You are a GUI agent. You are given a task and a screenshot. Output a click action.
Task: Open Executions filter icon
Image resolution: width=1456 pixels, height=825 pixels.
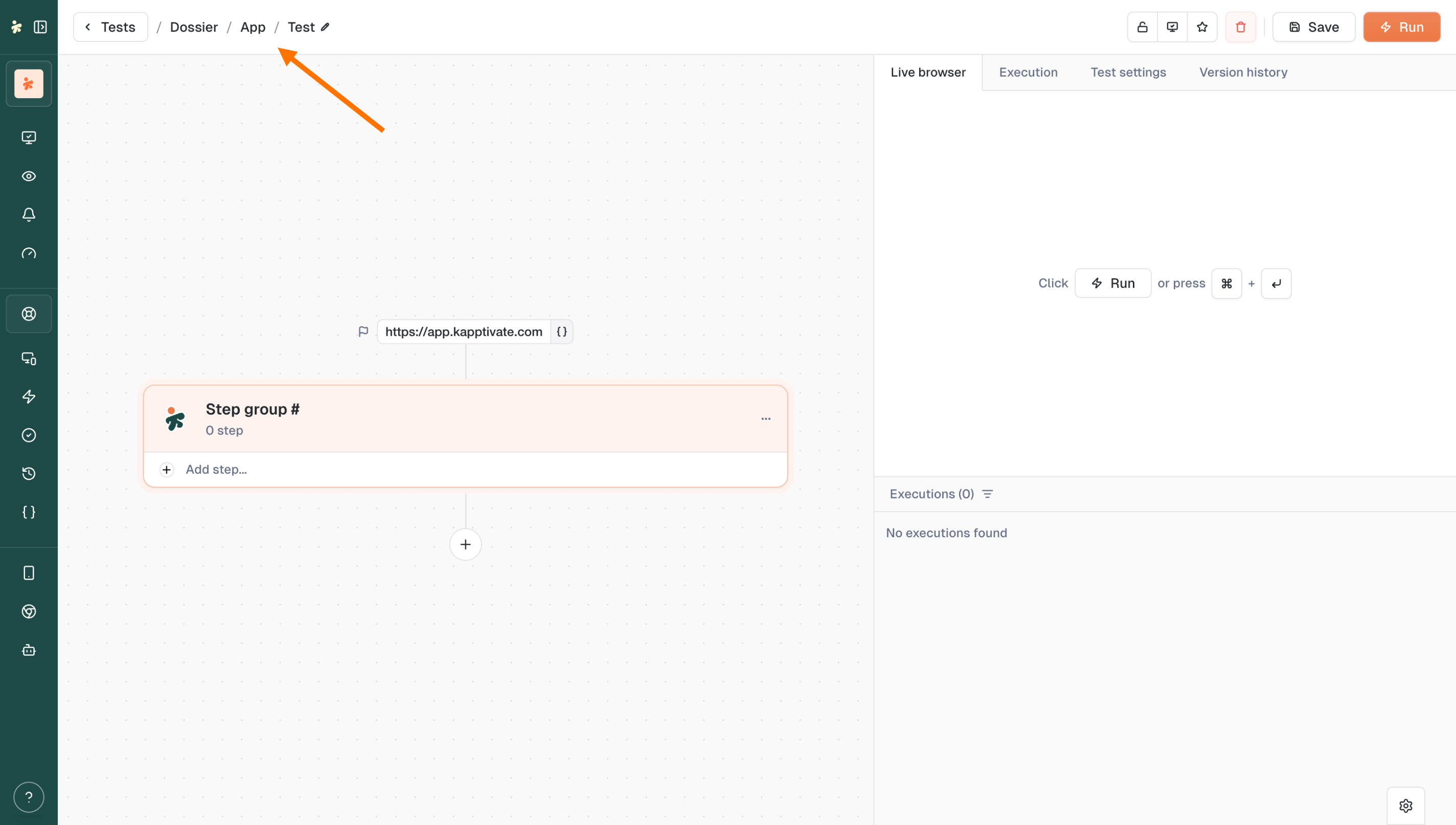click(988, 494)
